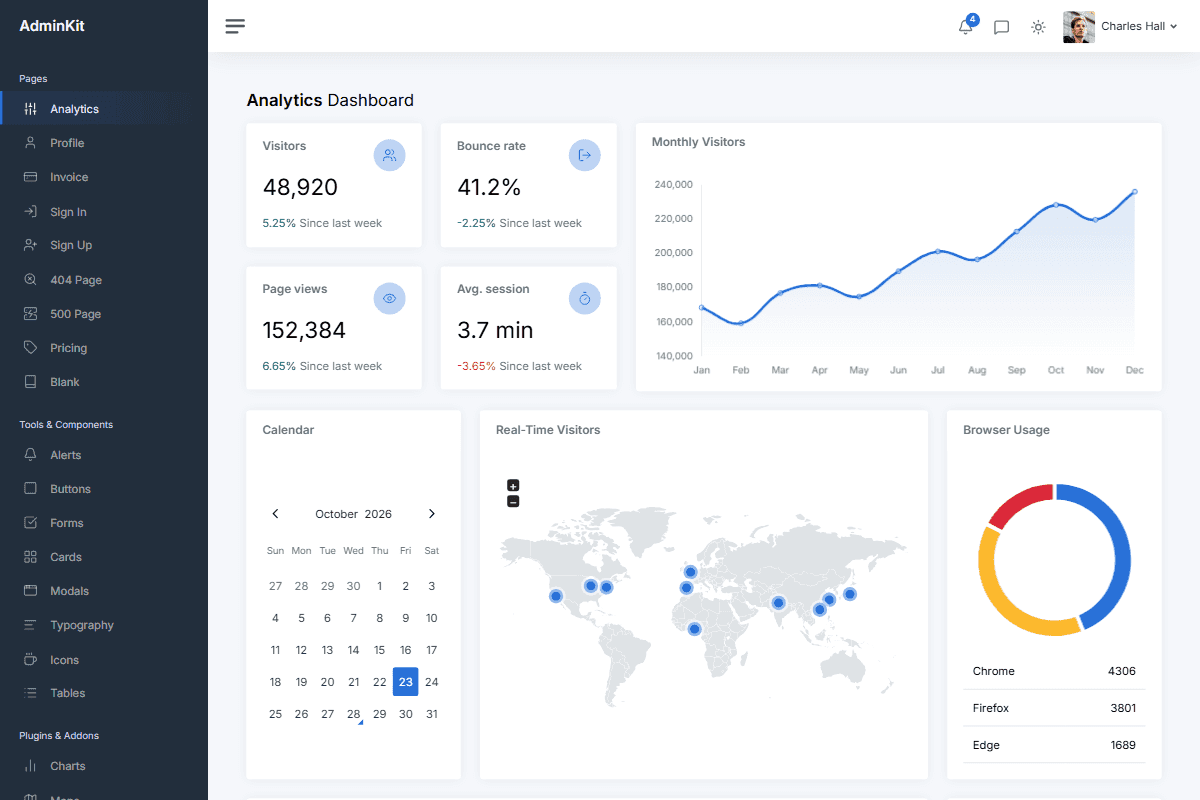Open the messages speech bubble icon
This screenshot has height=800, width=1200.
click(x=1001, y=27)
